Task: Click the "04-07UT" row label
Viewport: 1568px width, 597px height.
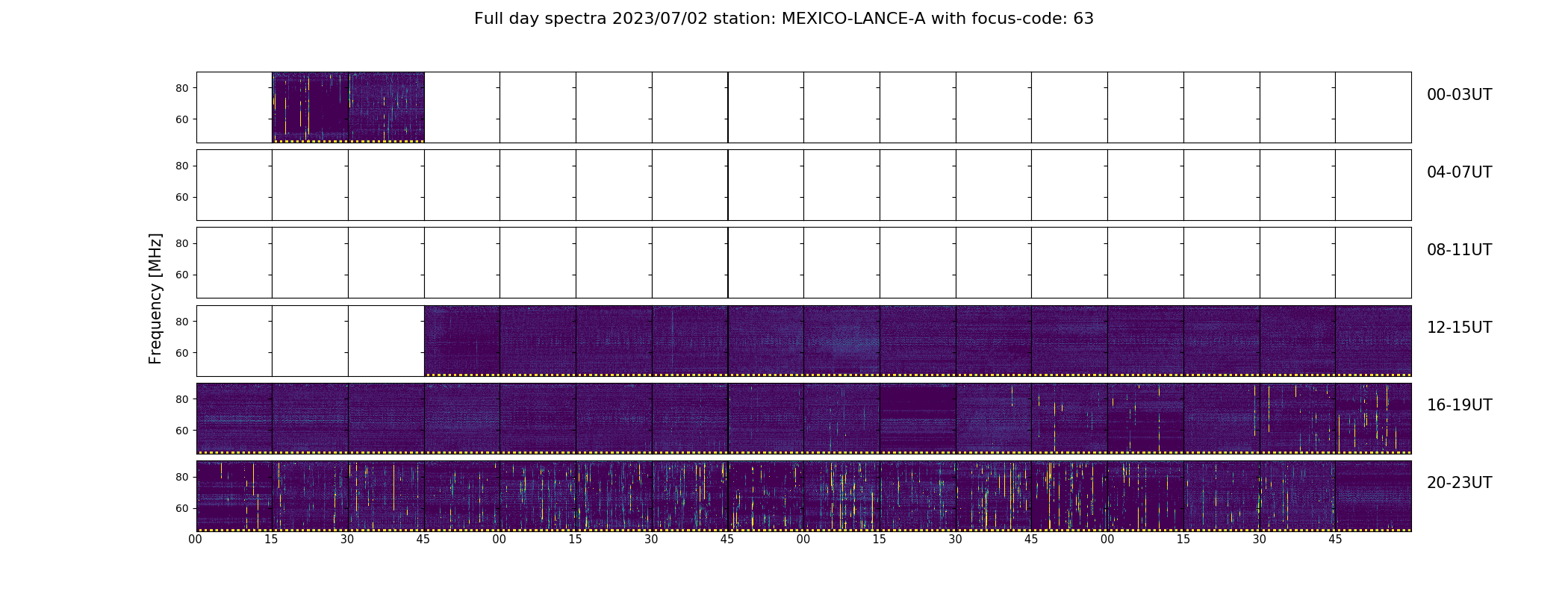Action: (x=1459, y=172)
